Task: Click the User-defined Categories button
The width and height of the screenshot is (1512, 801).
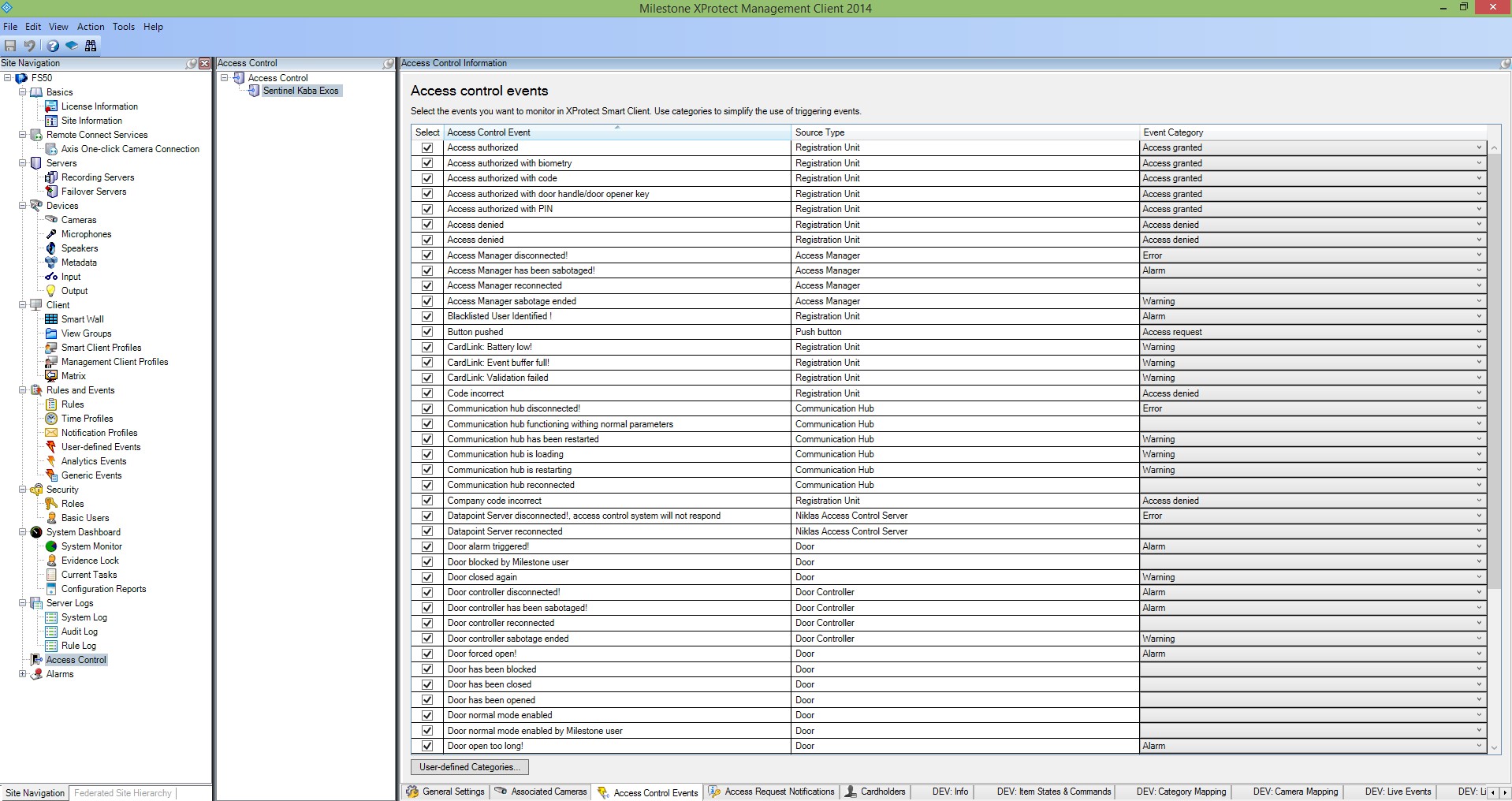Action: 469,767
